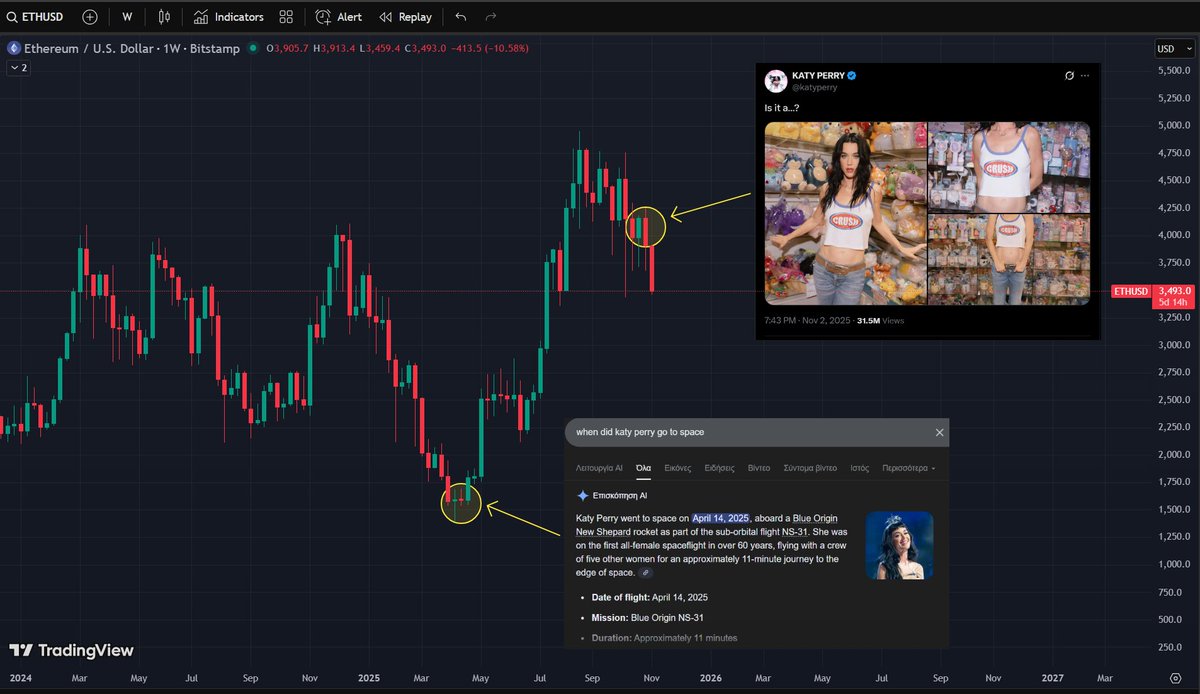Switch to the Σύντομα βίντεο tab
Image resolution: width=1200 pixels, height=694 pixels.
tap(810, 468)
